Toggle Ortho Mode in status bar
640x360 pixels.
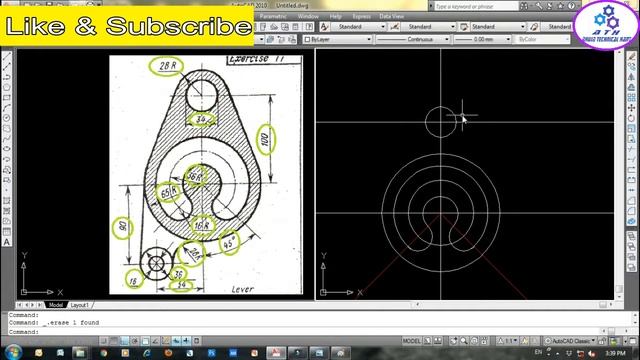pyautogui.click(x=124, y=341)
